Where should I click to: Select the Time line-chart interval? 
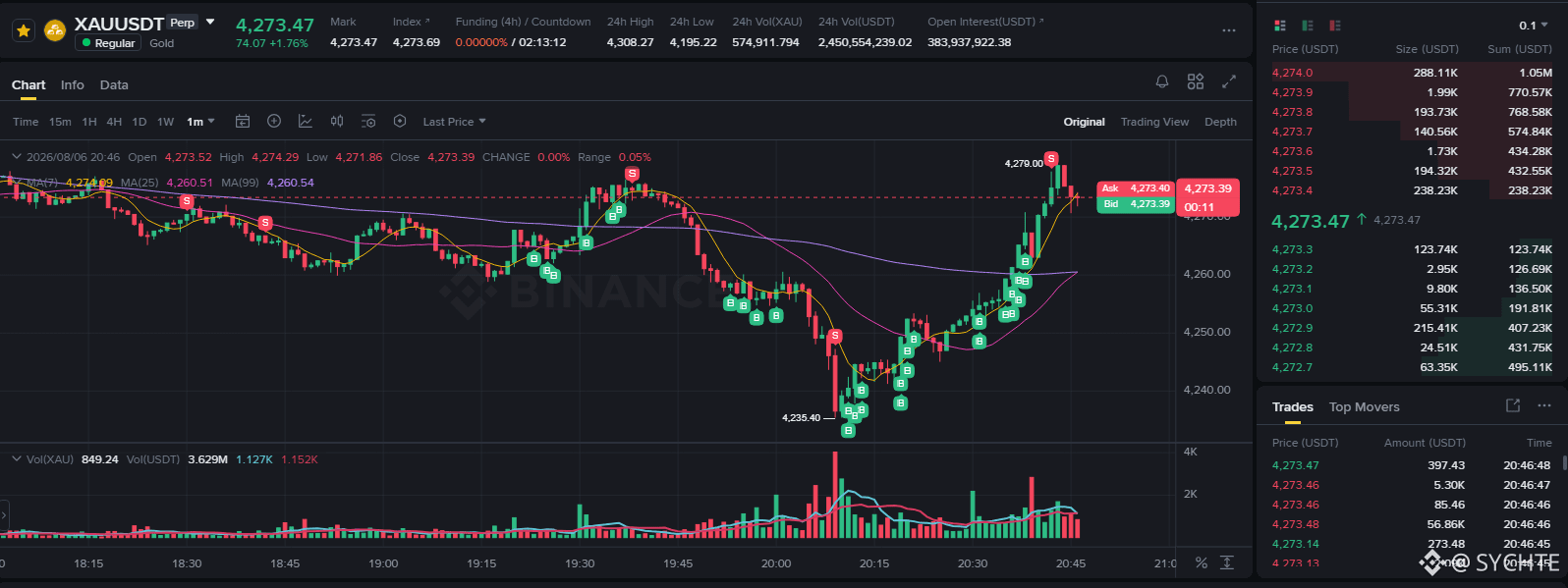pos(26,122)
